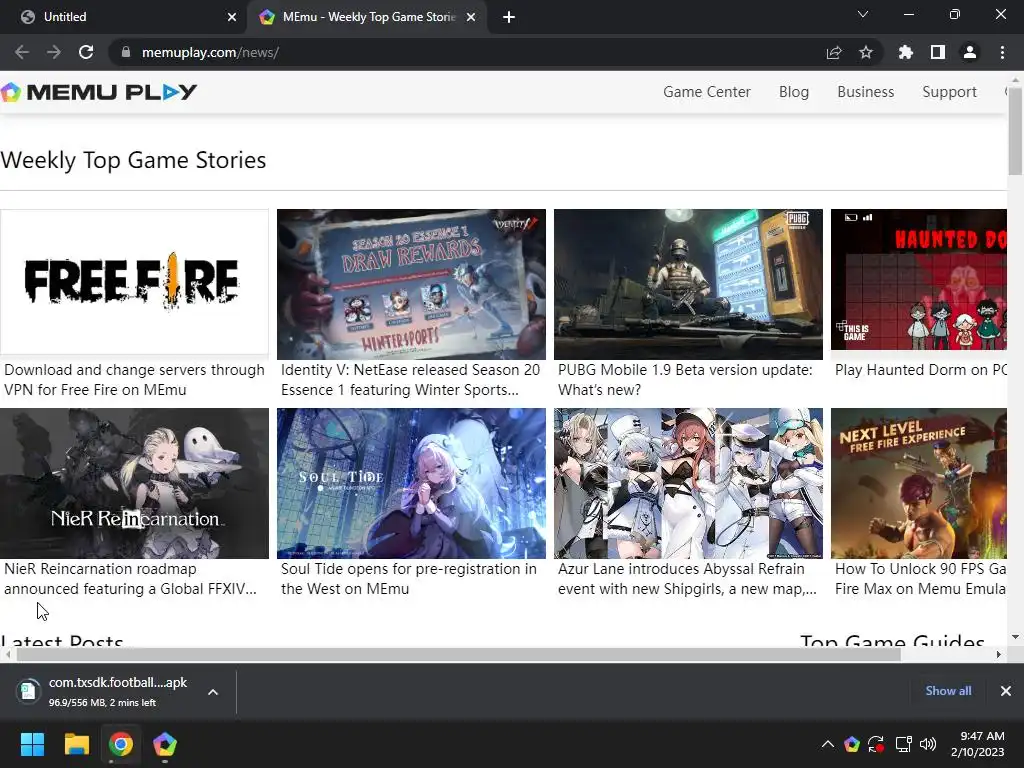Viewport: 1024px width, 768px height.
Task: Open the NieR Reincarnation thumbnail
Action: pyautogui.click(x=135, y=483)
